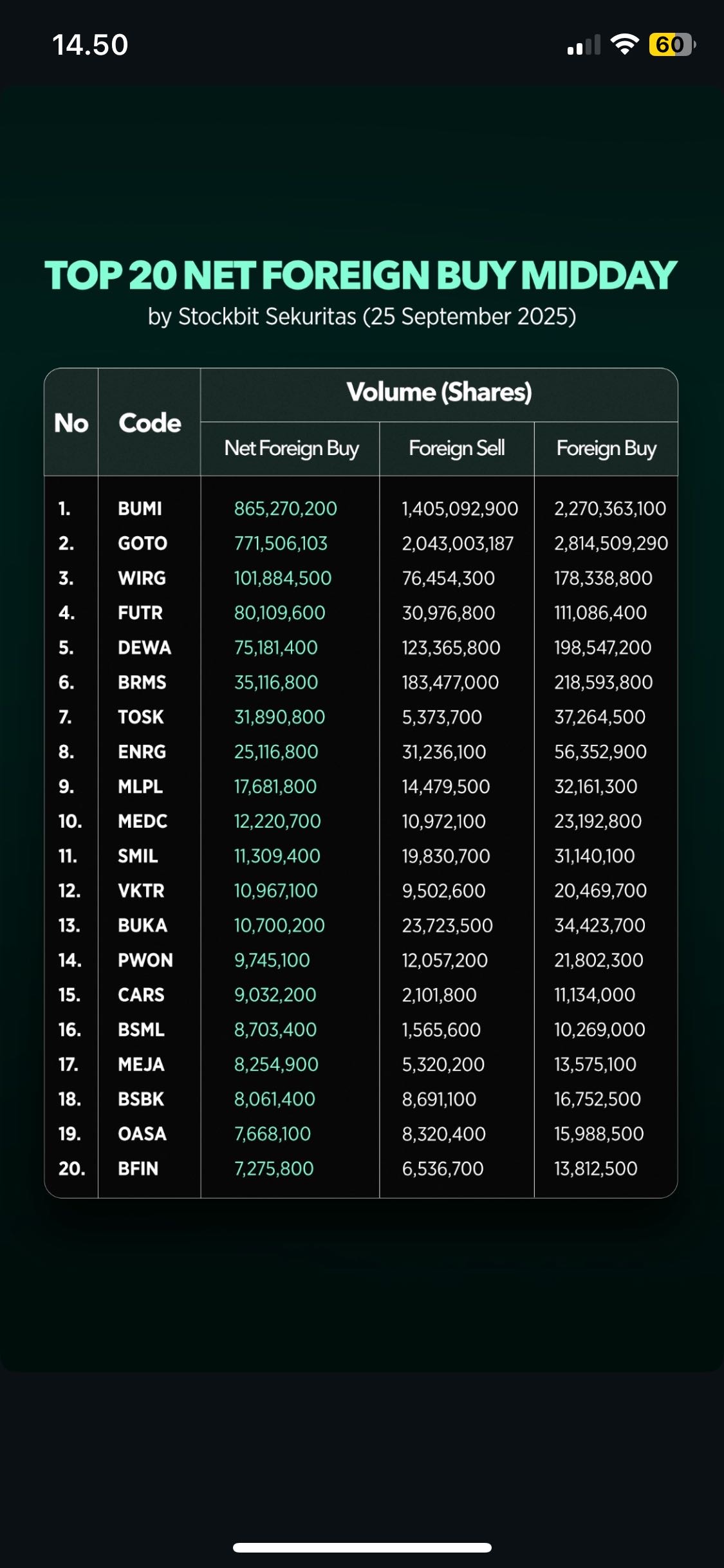Tap the GOTO stock code

(142, 543)
